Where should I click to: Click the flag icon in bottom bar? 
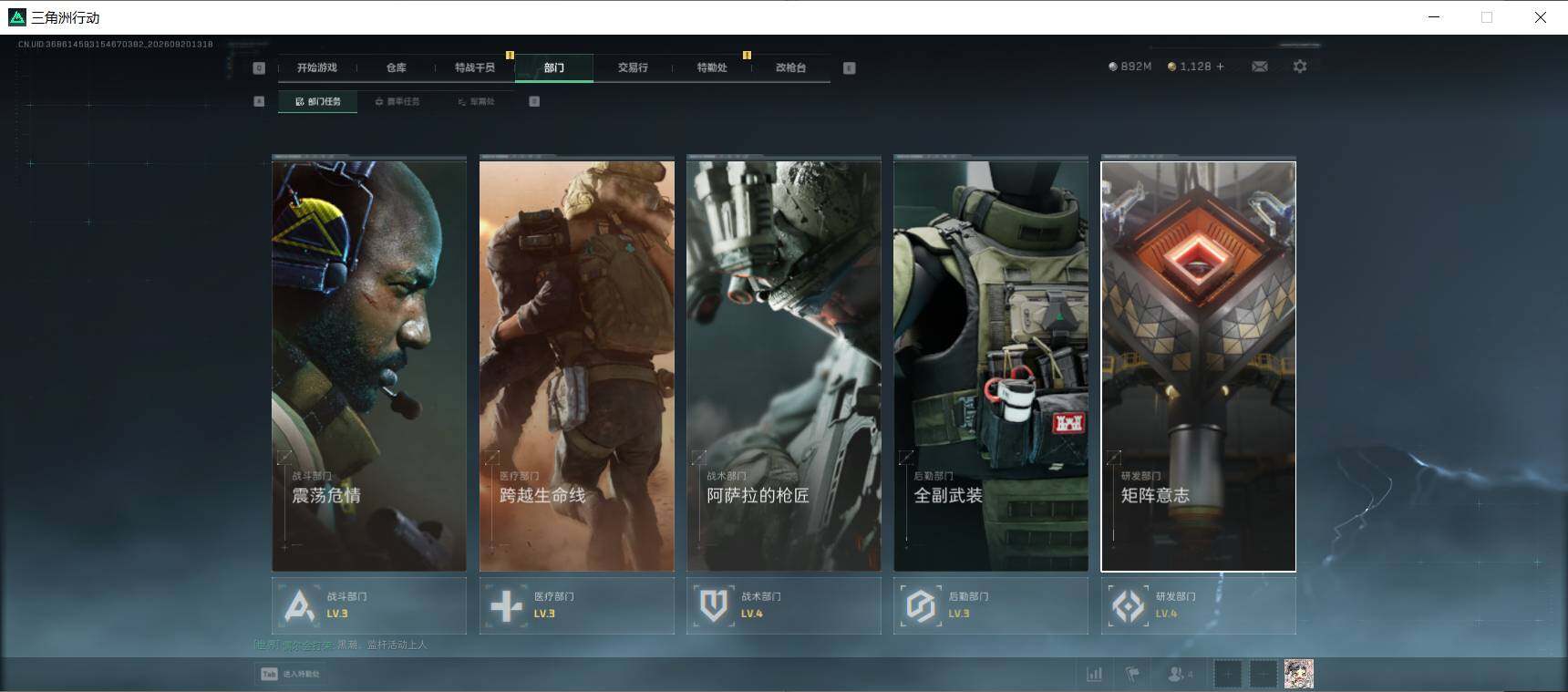tap(1133, 674)
